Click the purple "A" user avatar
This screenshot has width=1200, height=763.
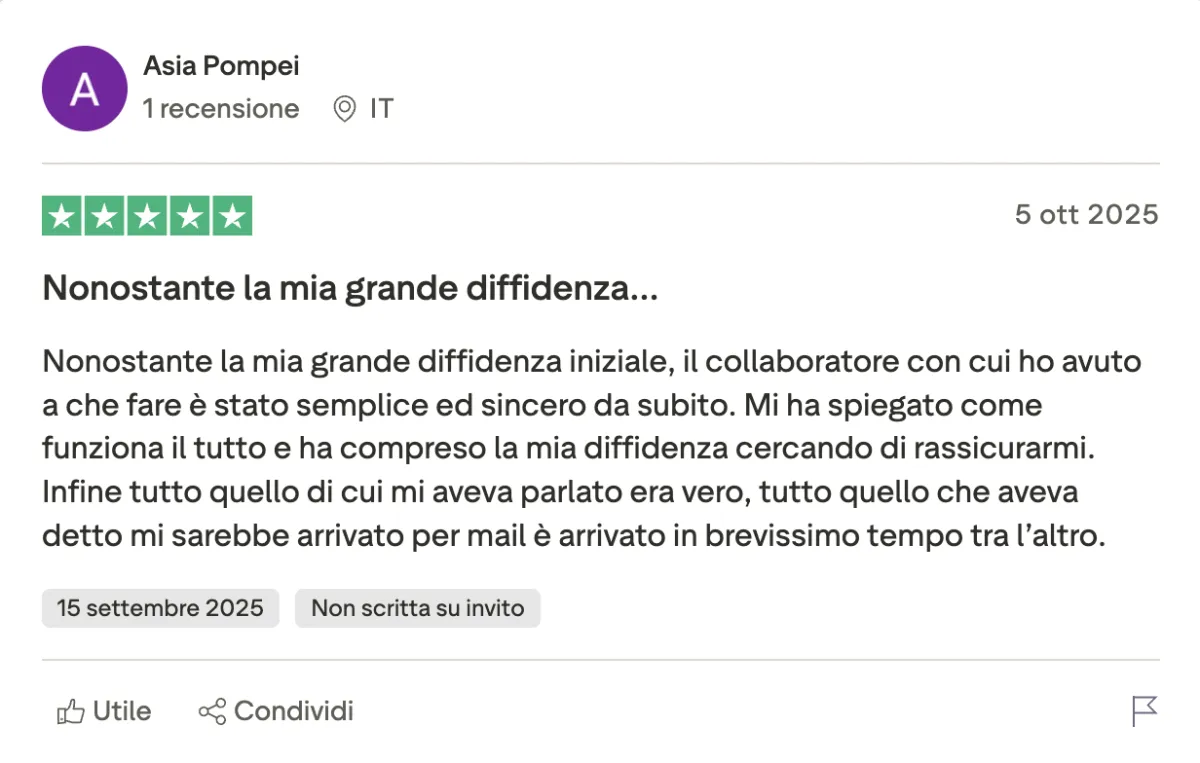(84, 89)
